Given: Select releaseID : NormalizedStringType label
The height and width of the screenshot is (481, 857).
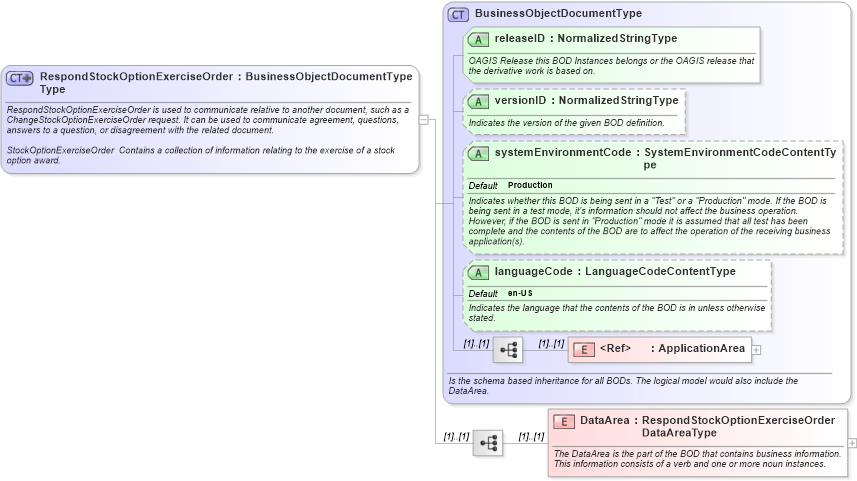Looking at the screenshot, I should click(x=585, y=38).
